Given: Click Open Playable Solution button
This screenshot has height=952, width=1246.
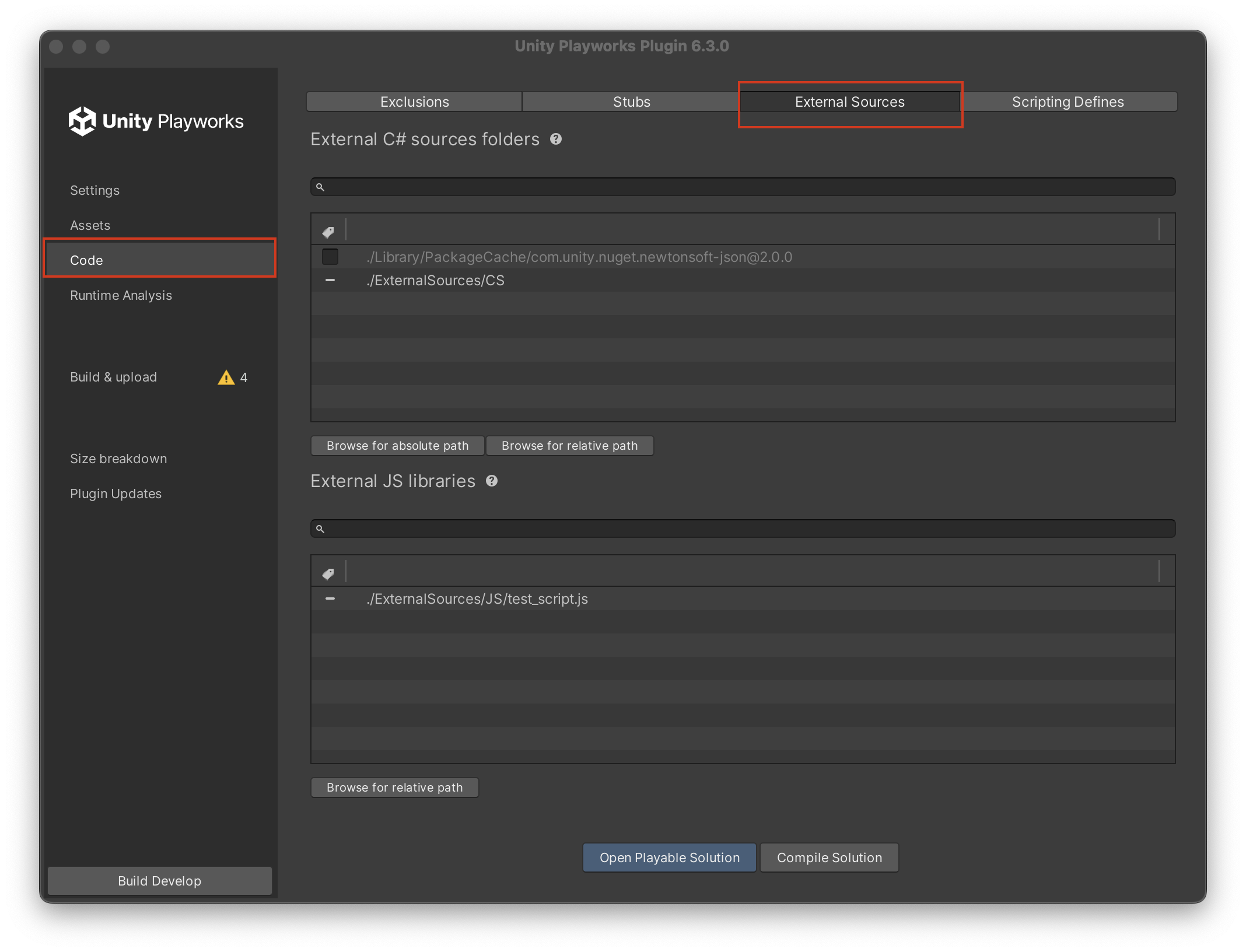Looking at the screenshot, I should tap(669, 857).
